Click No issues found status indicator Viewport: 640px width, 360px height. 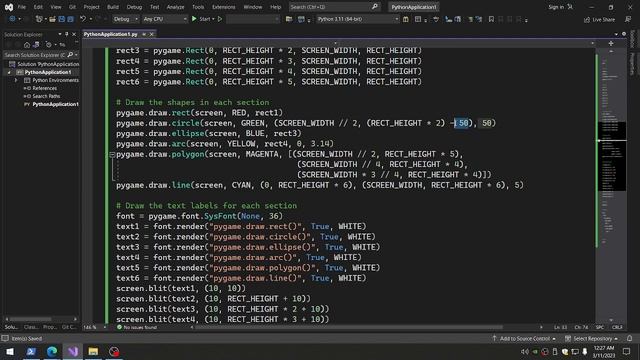pos(137,327)
